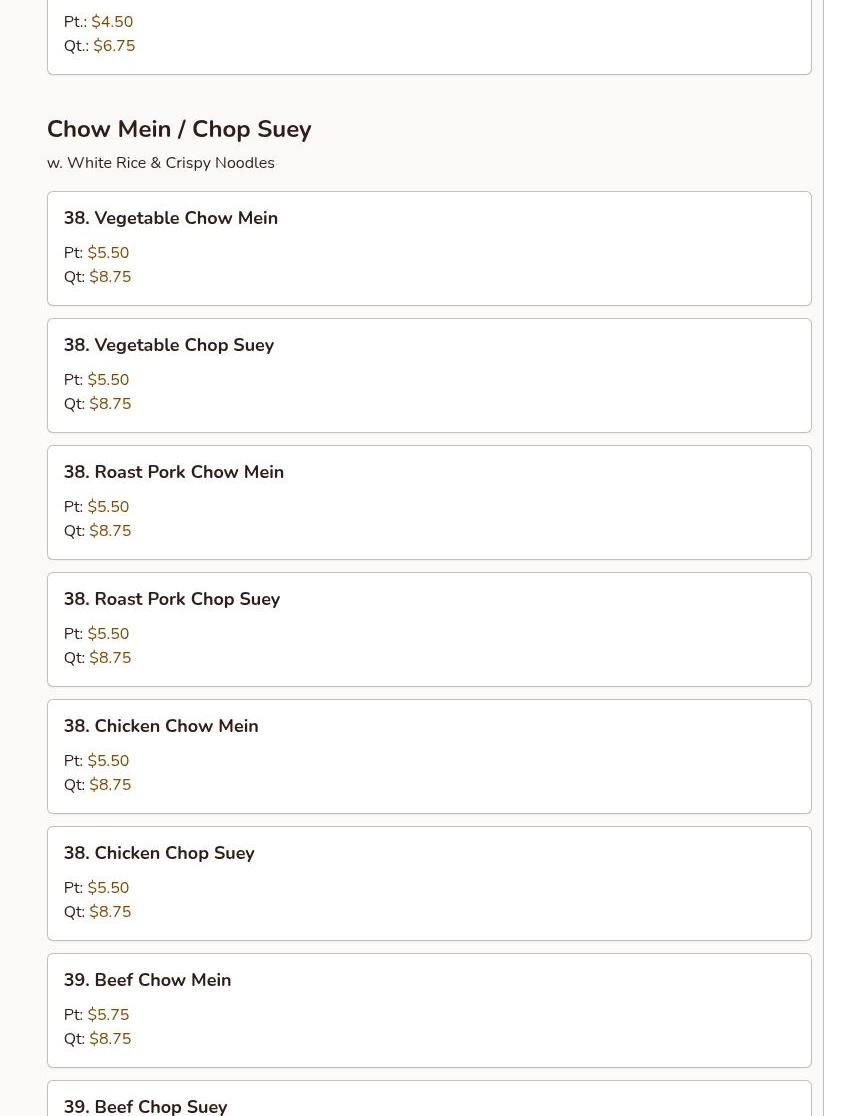Open the Beef Chow Mein item
The width and height of the screenshot is (844, 1116).
point(148,980)
